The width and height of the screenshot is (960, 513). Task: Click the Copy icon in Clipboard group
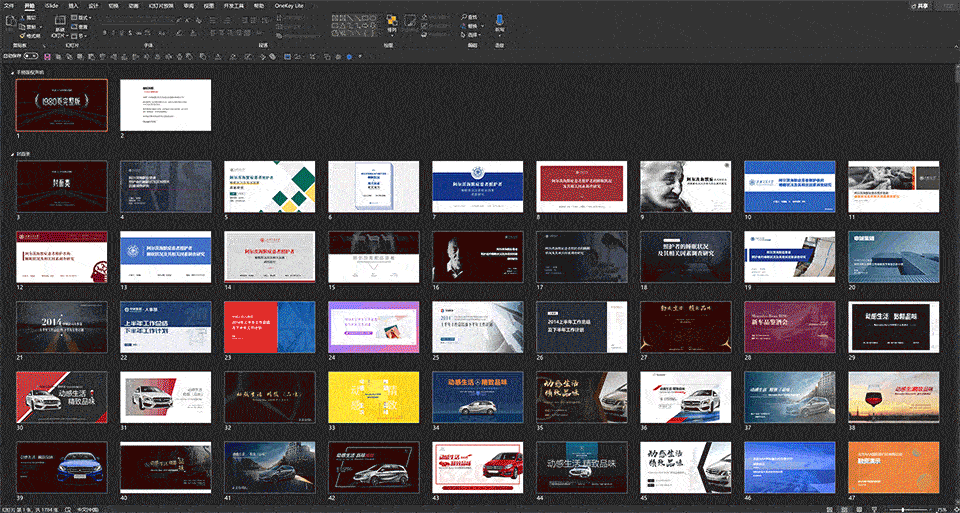click(22, 27)
